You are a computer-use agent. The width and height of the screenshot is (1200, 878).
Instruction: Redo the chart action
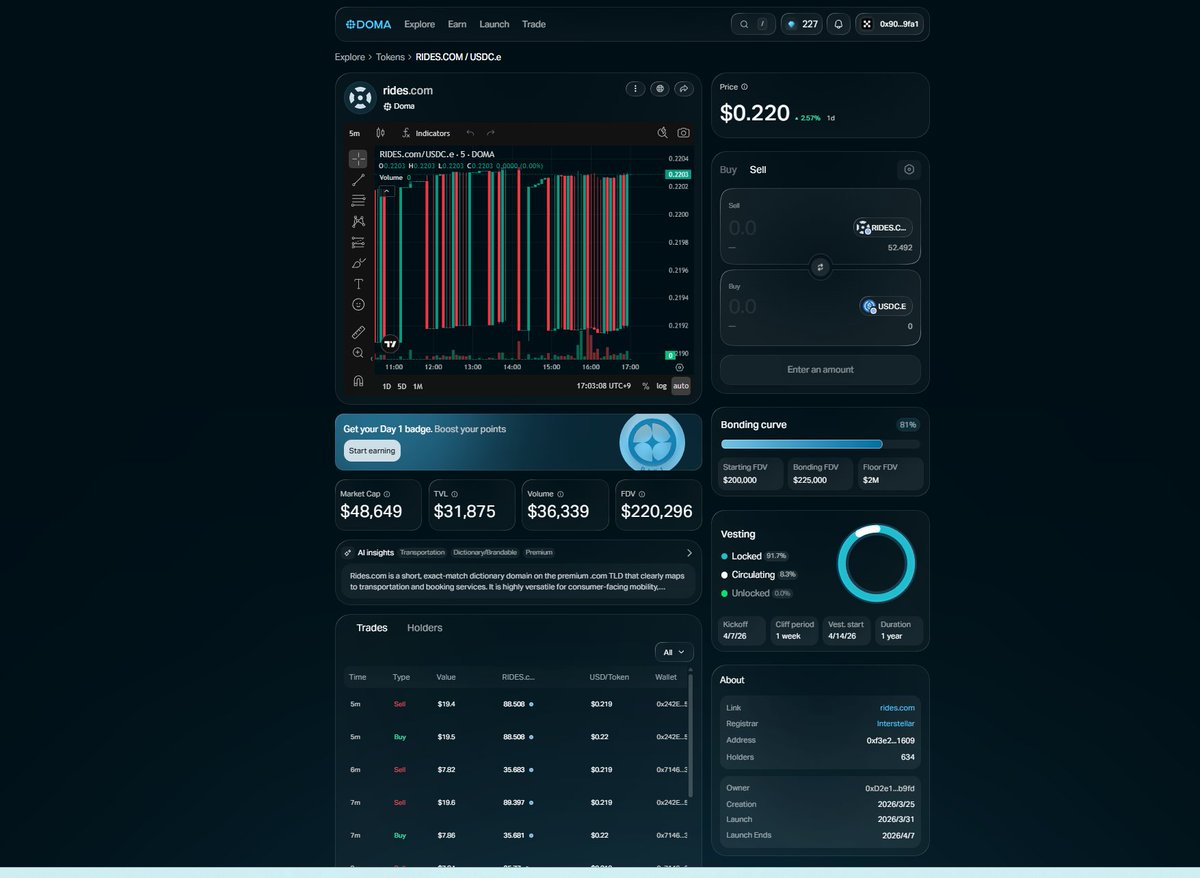tap(491, 133)
